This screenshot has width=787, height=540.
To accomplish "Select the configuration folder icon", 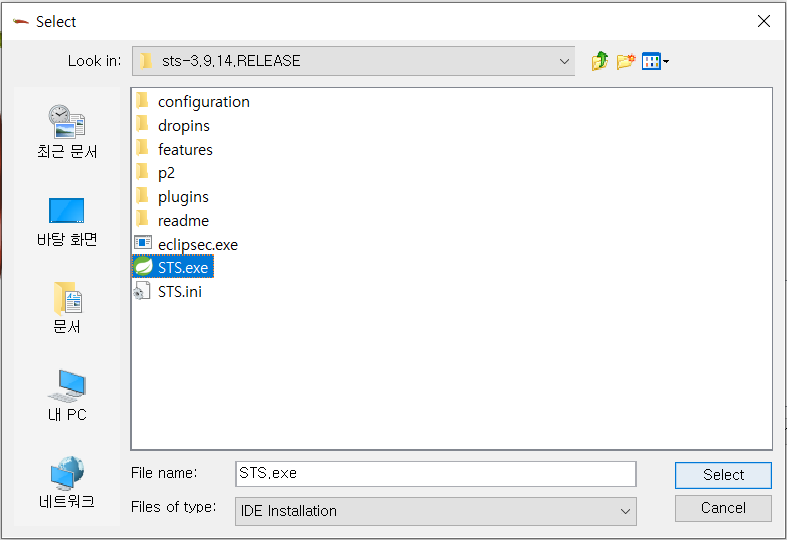I will click(x=143, y=101).
